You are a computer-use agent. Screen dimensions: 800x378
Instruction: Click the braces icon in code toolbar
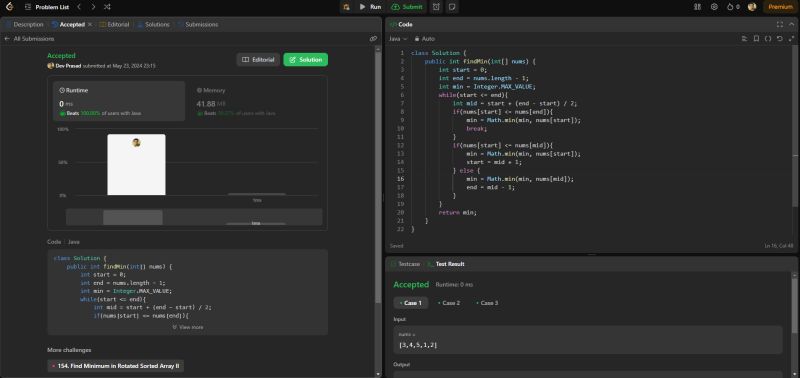(x=768, y=39)
